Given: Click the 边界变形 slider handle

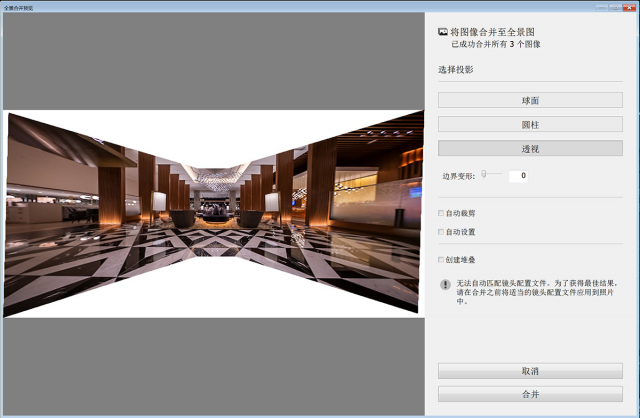Looking at the screenshot, I should pos(484,174).
